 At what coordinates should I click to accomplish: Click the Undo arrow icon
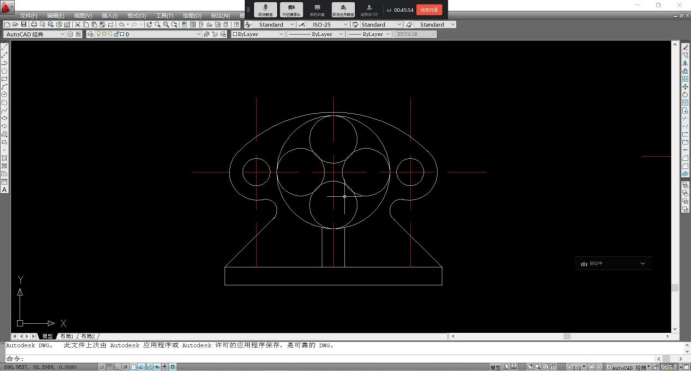(x=122, y=25)
